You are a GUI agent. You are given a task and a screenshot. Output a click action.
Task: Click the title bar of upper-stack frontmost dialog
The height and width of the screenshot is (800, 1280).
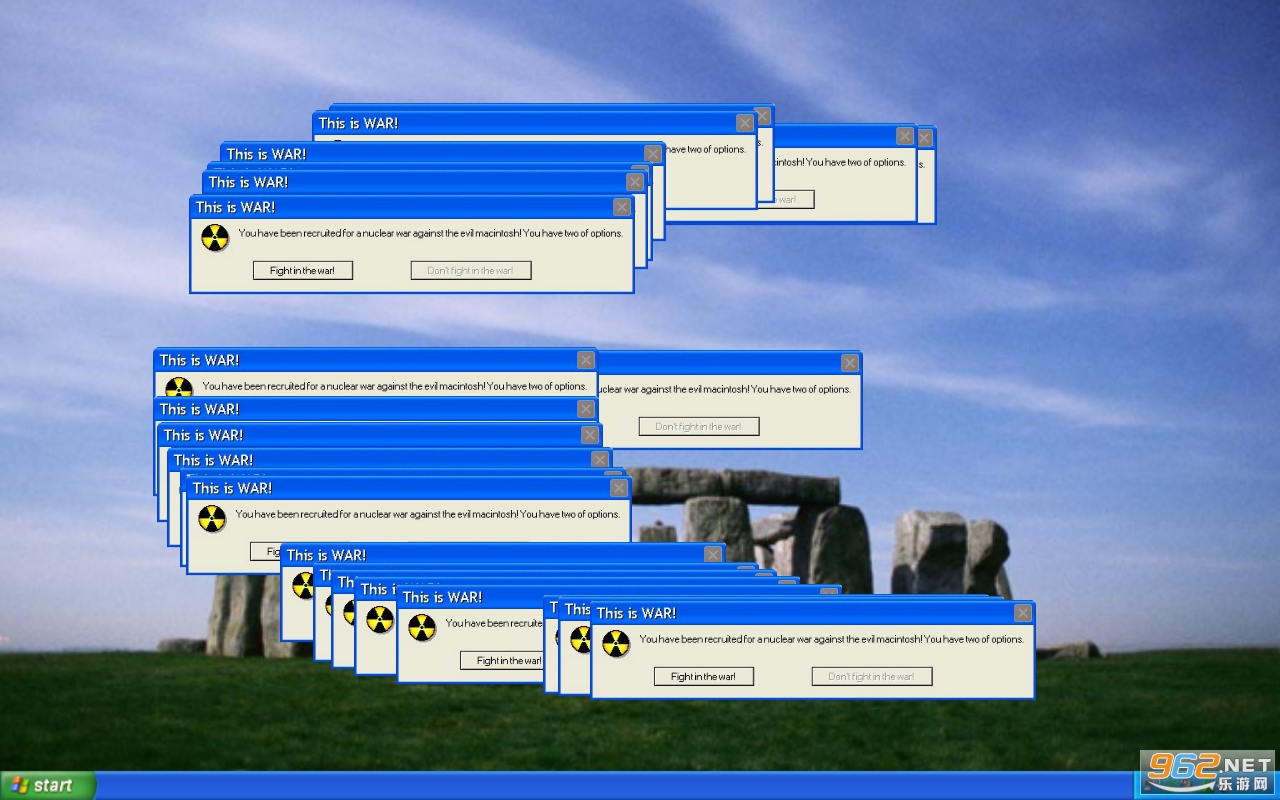(x=400, y=207)
